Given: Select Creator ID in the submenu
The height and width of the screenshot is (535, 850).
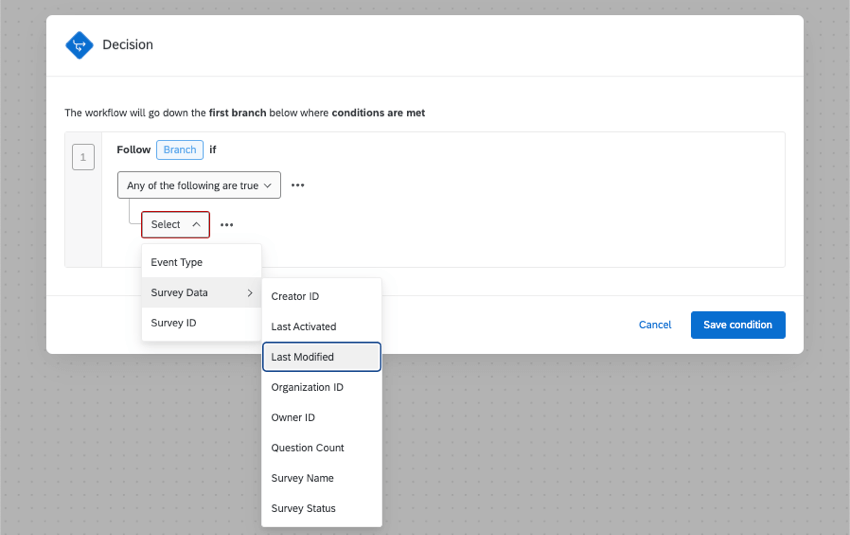Looking at the screenshot, I should 295,297.
